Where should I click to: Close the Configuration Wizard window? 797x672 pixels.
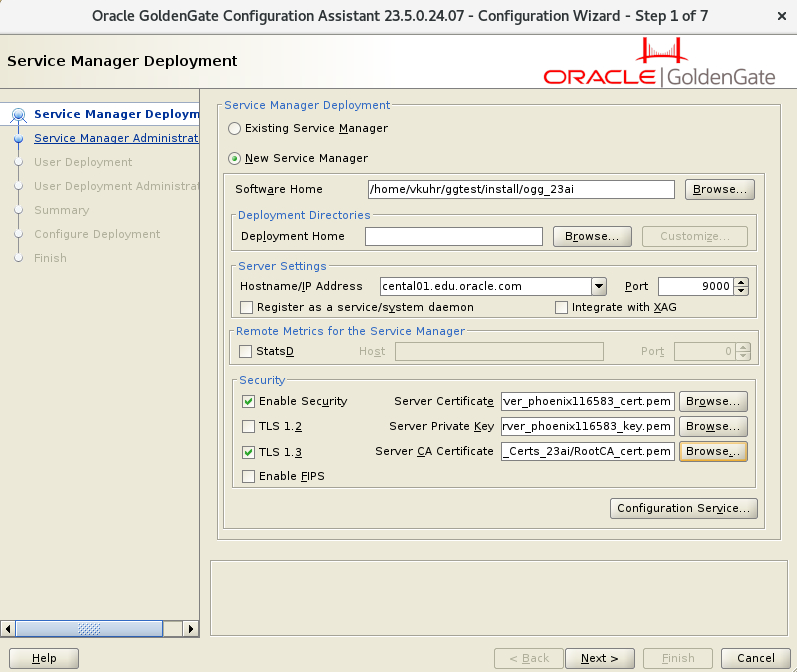pos(782,16)
